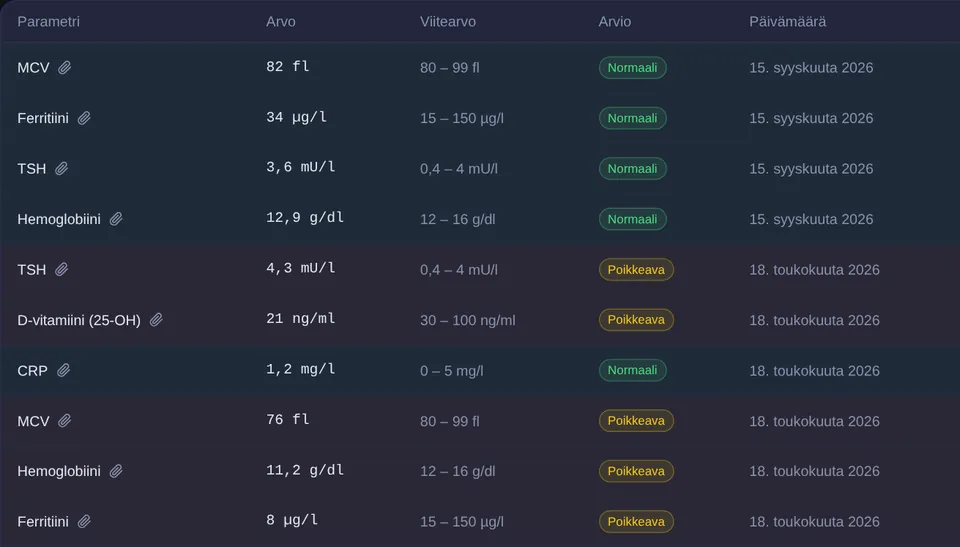Open attachment icon for Hemoglobiini 11,2 g/dl row
Image resolution: width=960 pixels, height=547 pixels.
tap(116, 471)
